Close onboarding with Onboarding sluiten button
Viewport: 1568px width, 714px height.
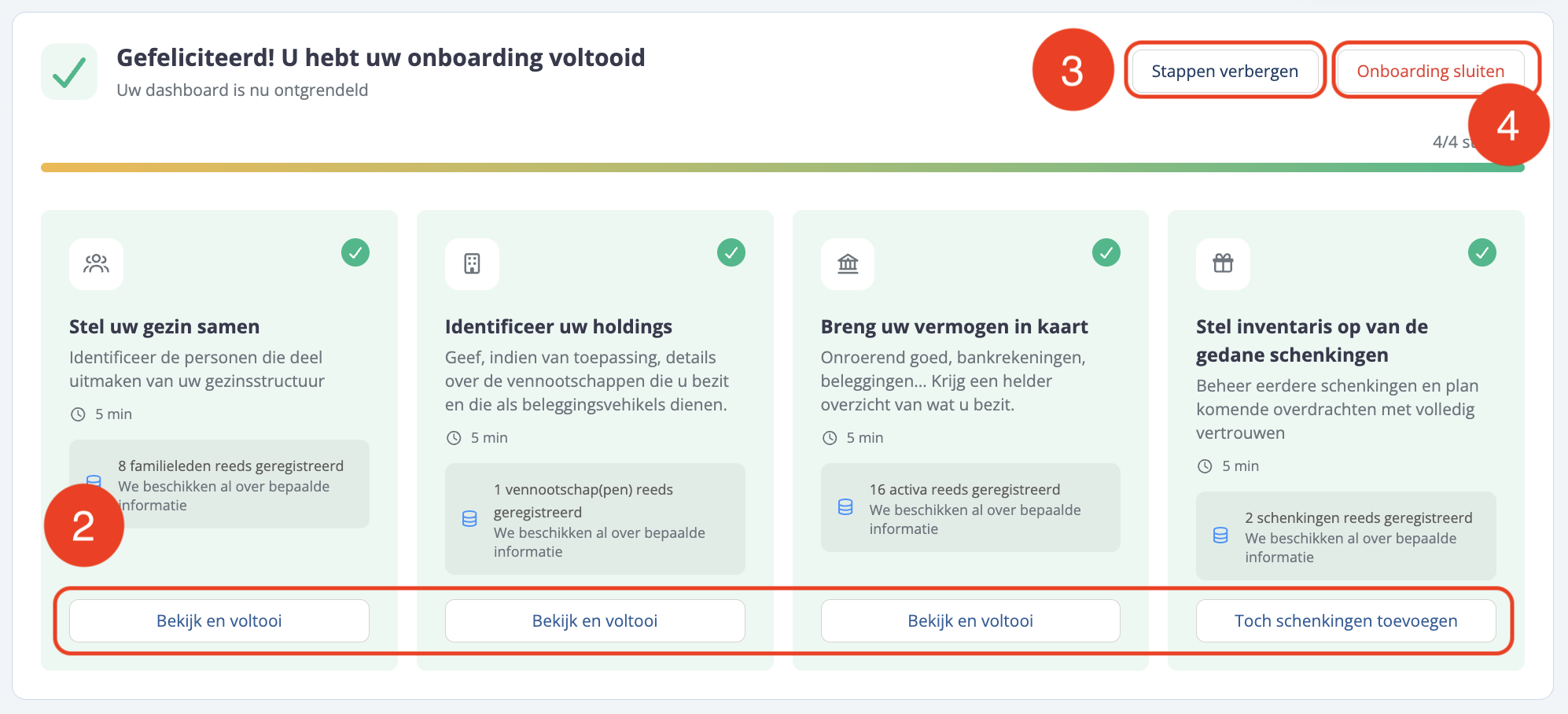[x=1430, y=72]
